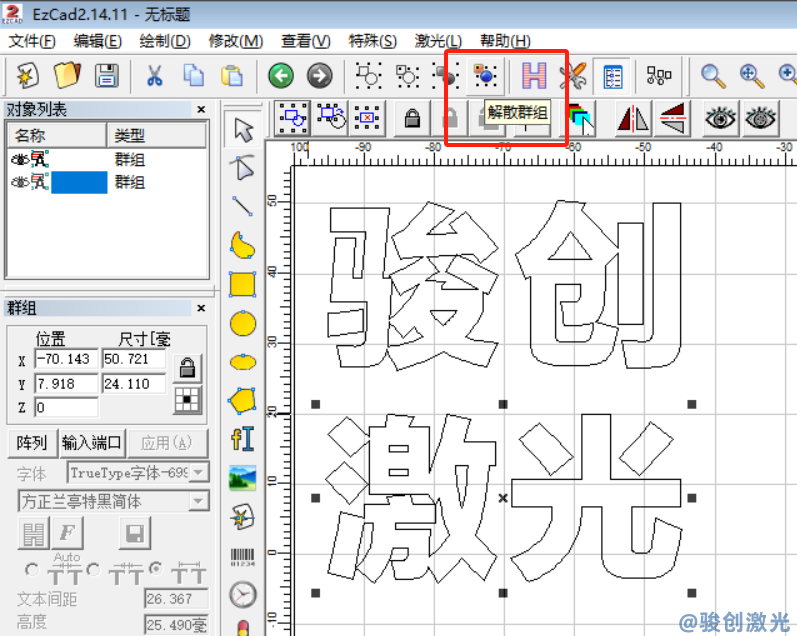Select the Text (fI) tool
This screenshot has width=797, height=636.
[x=242, y=439]
